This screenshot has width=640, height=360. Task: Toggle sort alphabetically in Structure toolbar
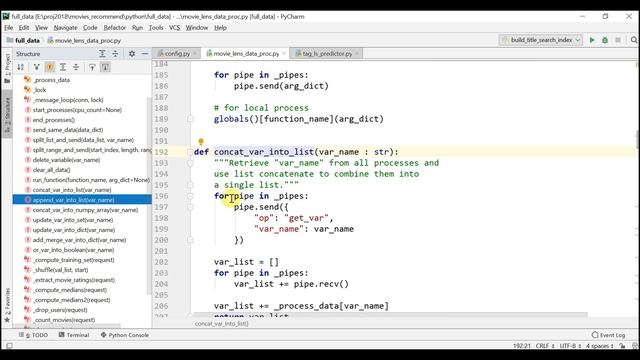(x=20, y=67)
